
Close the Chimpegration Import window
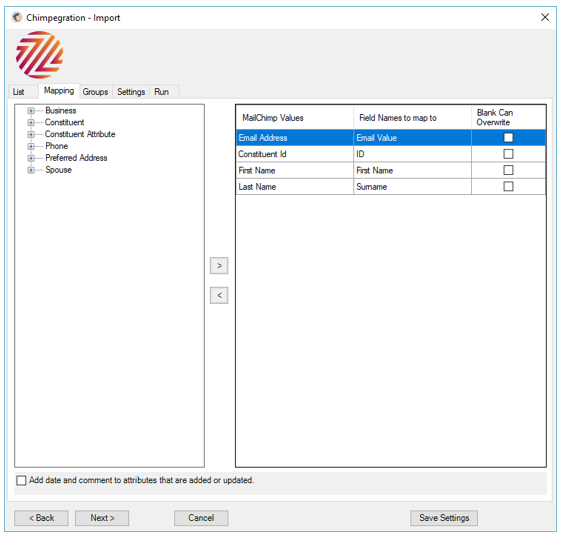(x=545, y=17)
